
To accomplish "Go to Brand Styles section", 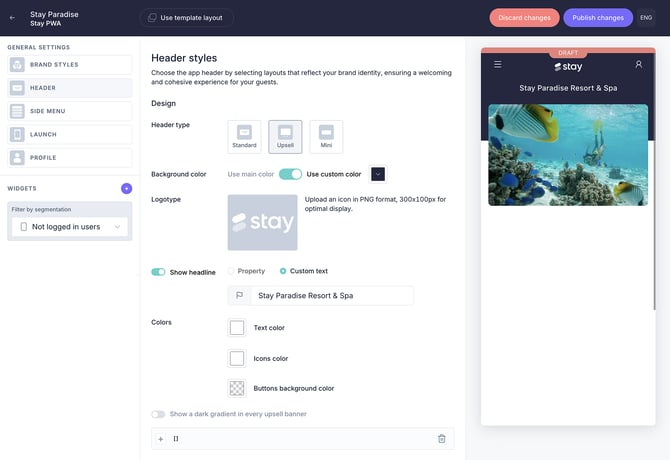I will click(70, 64).
